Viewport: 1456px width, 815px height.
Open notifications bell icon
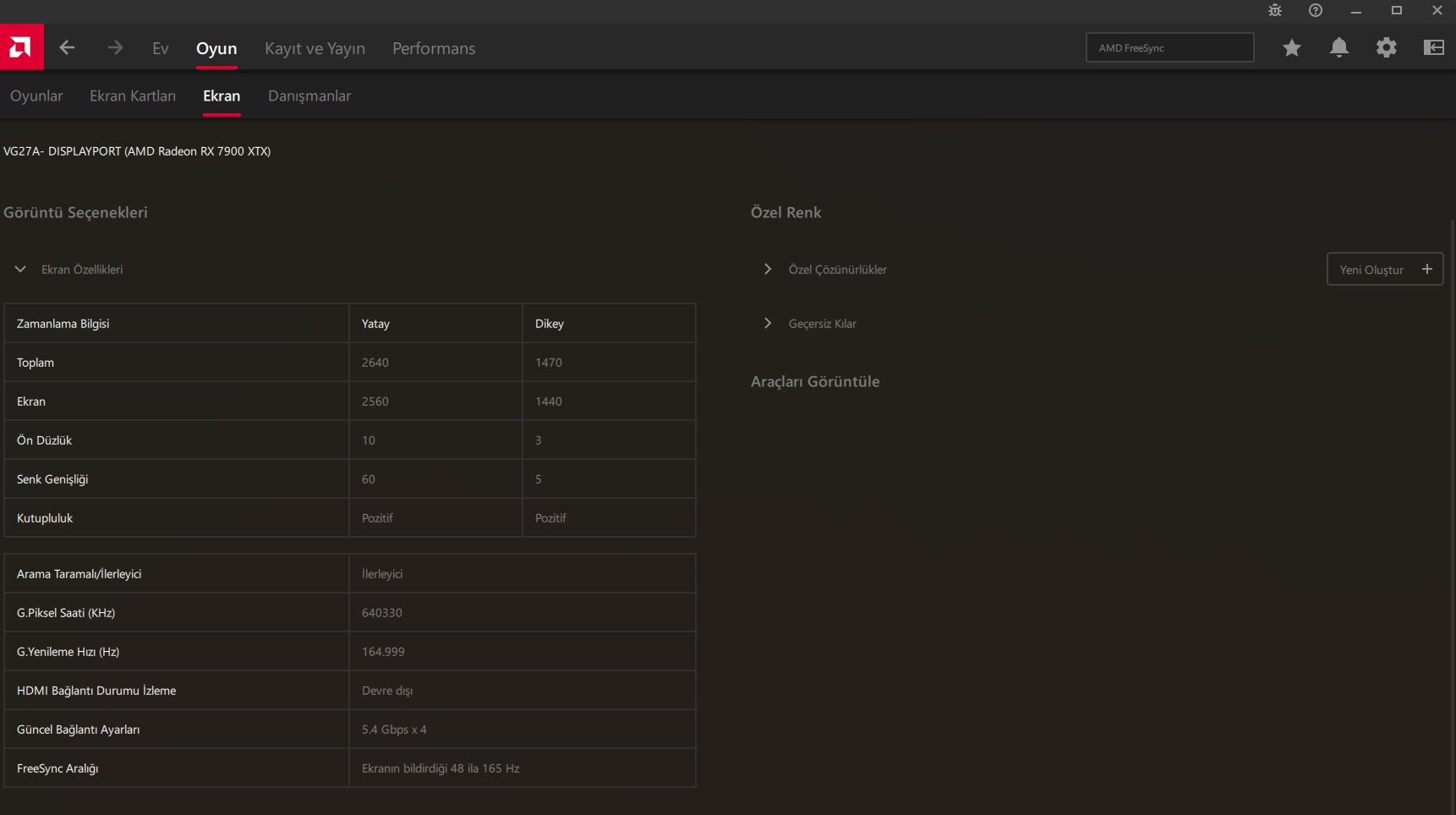pos(1339,48)
